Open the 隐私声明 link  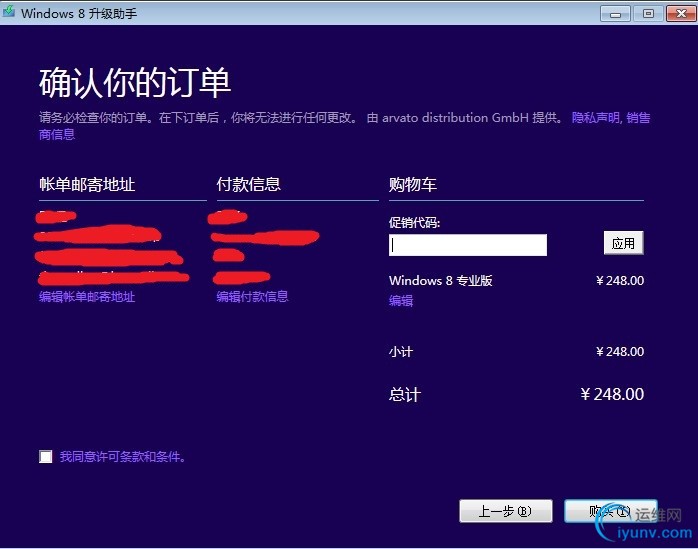point(596,118)
